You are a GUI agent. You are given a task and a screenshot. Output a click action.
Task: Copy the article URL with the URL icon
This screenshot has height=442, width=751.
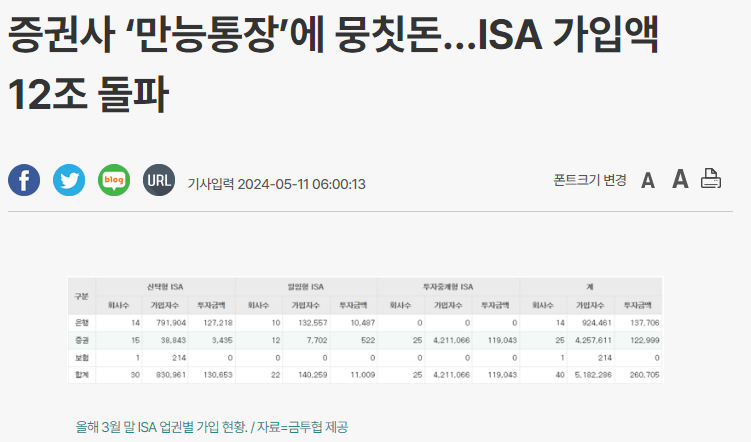pyautogui.click(x=159, y=180)
